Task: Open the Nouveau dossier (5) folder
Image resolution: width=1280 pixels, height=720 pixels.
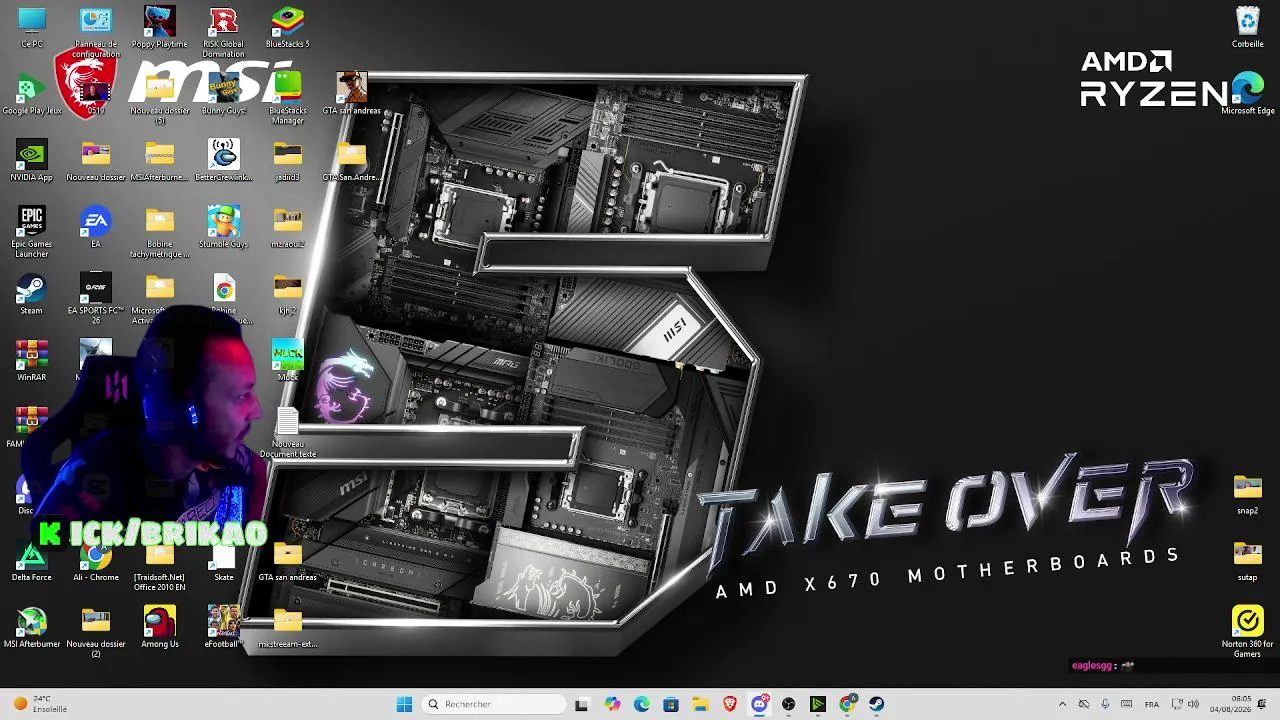Action: pos(160,99)
